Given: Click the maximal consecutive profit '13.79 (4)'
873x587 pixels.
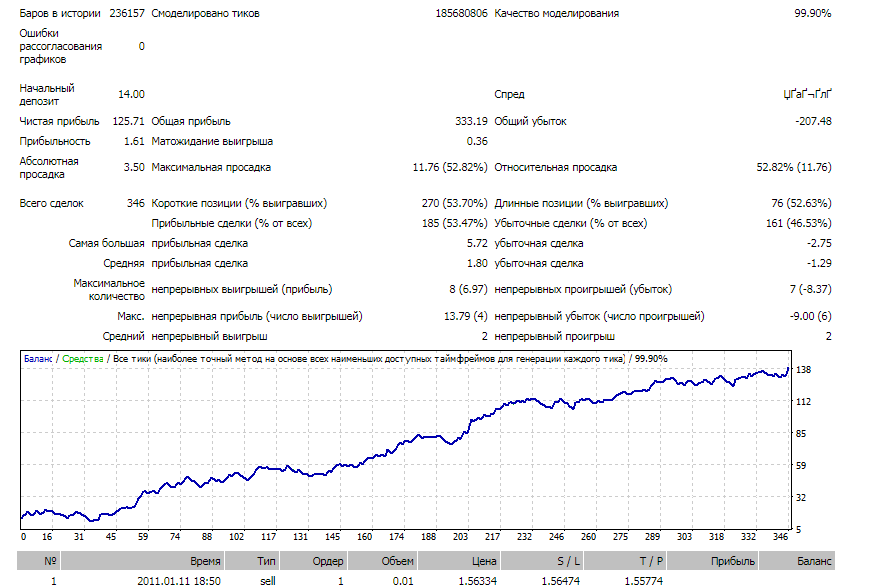Looking at the screenshot, I should click(x=465, y=316).
